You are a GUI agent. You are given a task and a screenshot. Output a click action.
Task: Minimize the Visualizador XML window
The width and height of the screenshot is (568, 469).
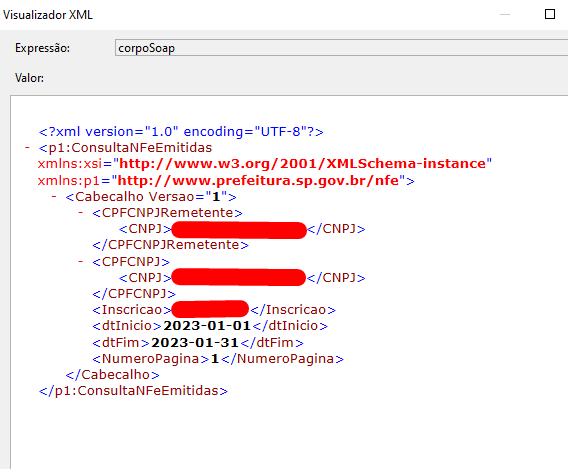(505, 14)
